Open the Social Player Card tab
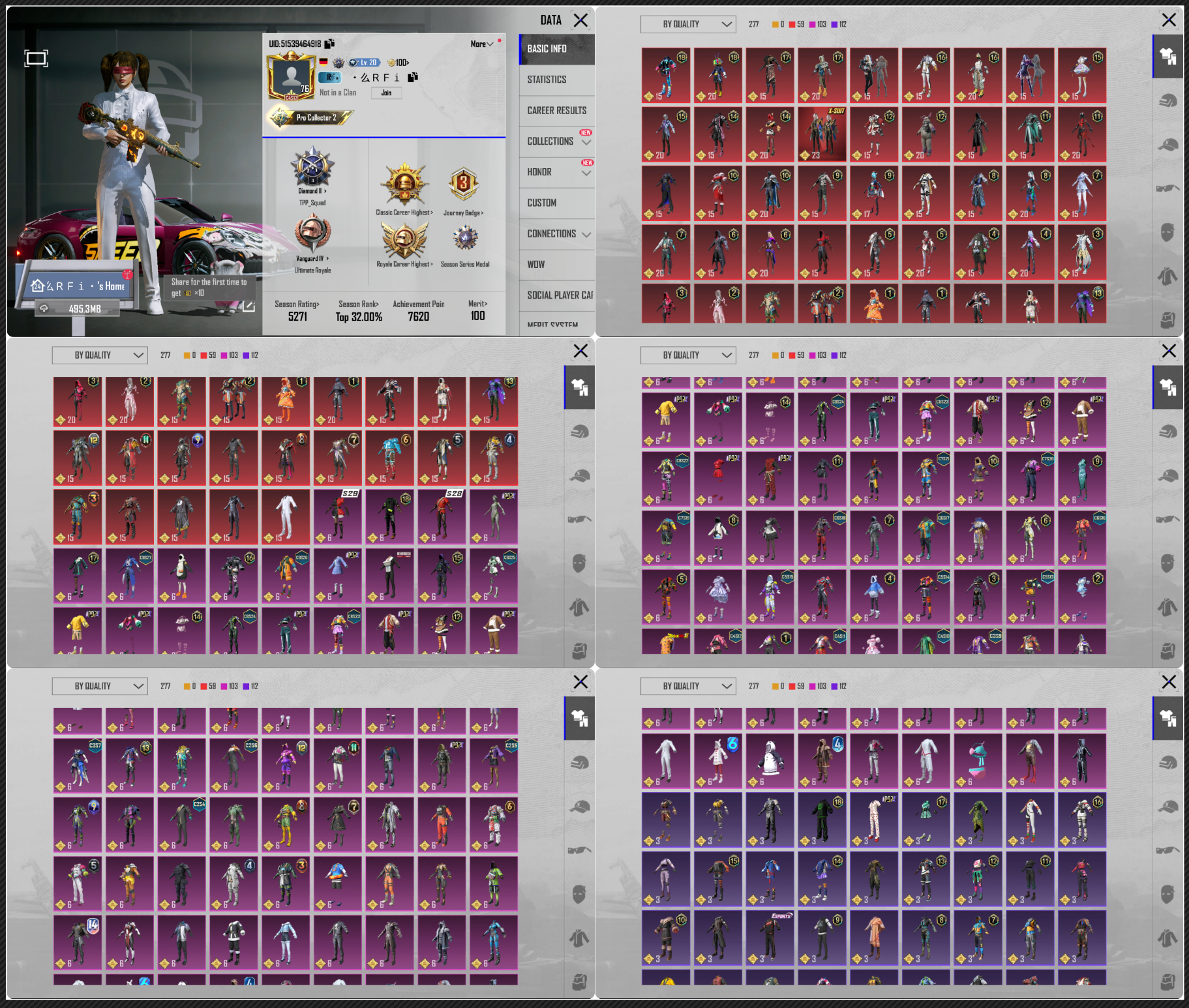The image size is (1189, 1008). click(557, 295)
